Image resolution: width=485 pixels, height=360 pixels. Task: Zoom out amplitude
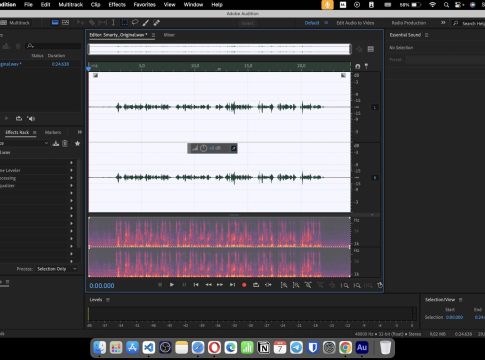[x=296, y=285]
